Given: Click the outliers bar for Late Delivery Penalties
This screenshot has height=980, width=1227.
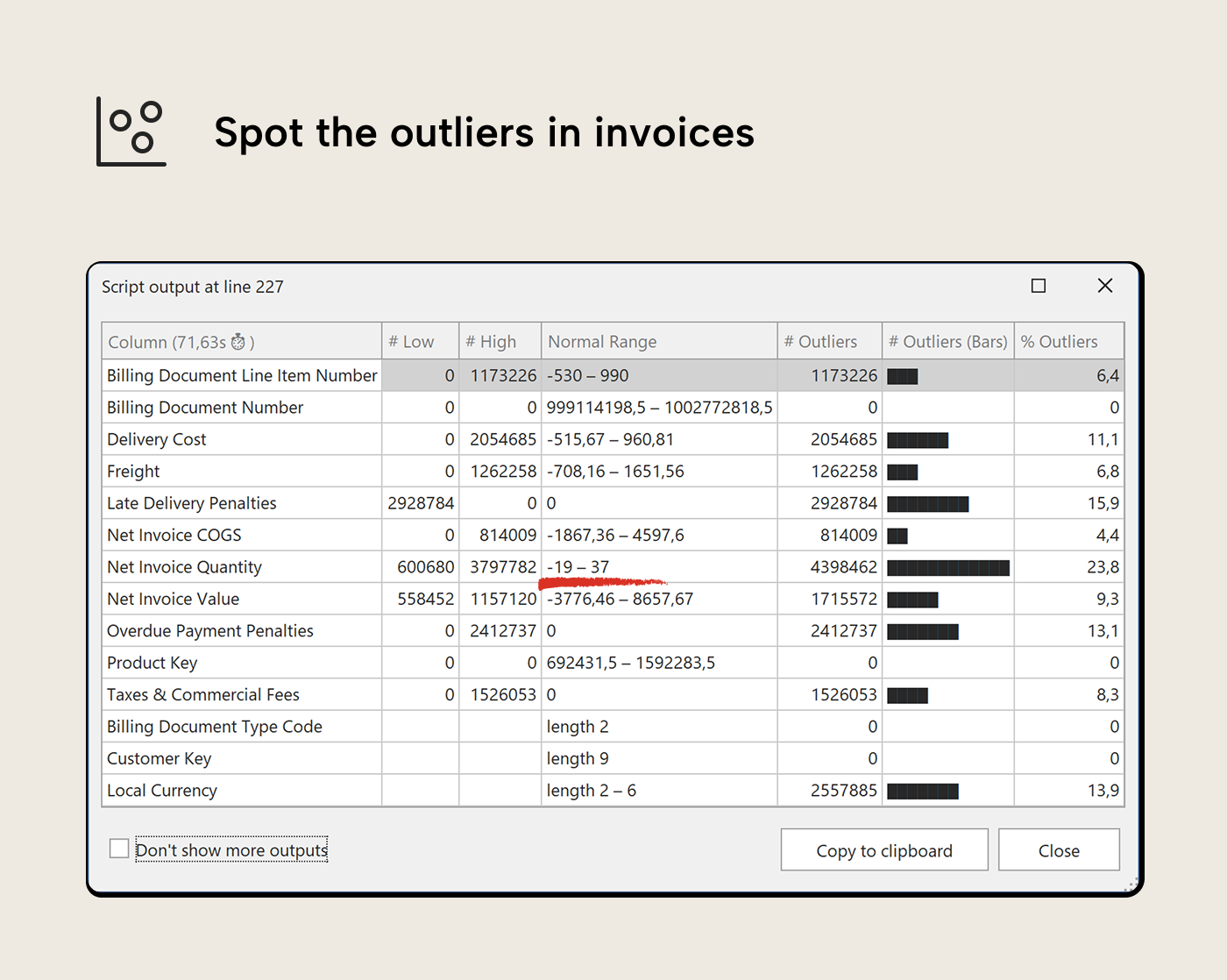Looking at the screenshot, I should (928, 503).
